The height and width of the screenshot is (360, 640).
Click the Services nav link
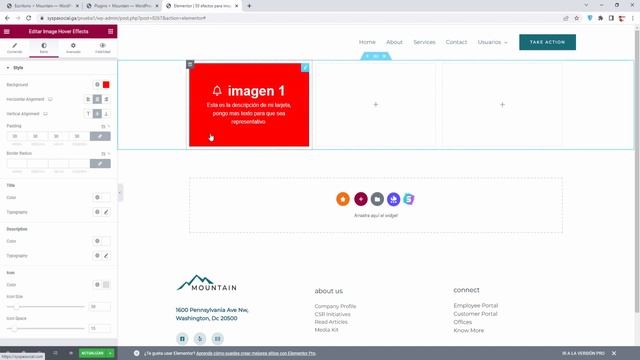424,42
